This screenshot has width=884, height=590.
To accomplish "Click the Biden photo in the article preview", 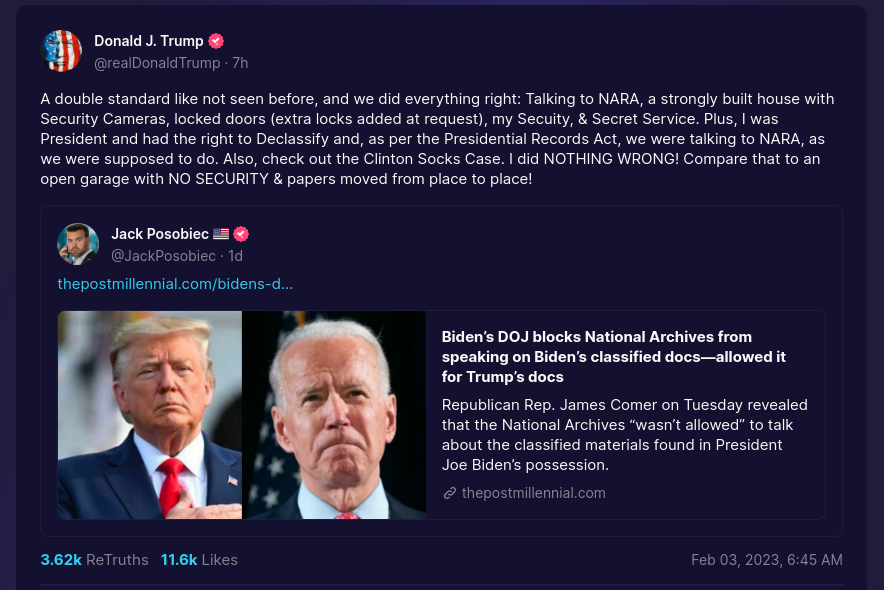I will (334, 415).
